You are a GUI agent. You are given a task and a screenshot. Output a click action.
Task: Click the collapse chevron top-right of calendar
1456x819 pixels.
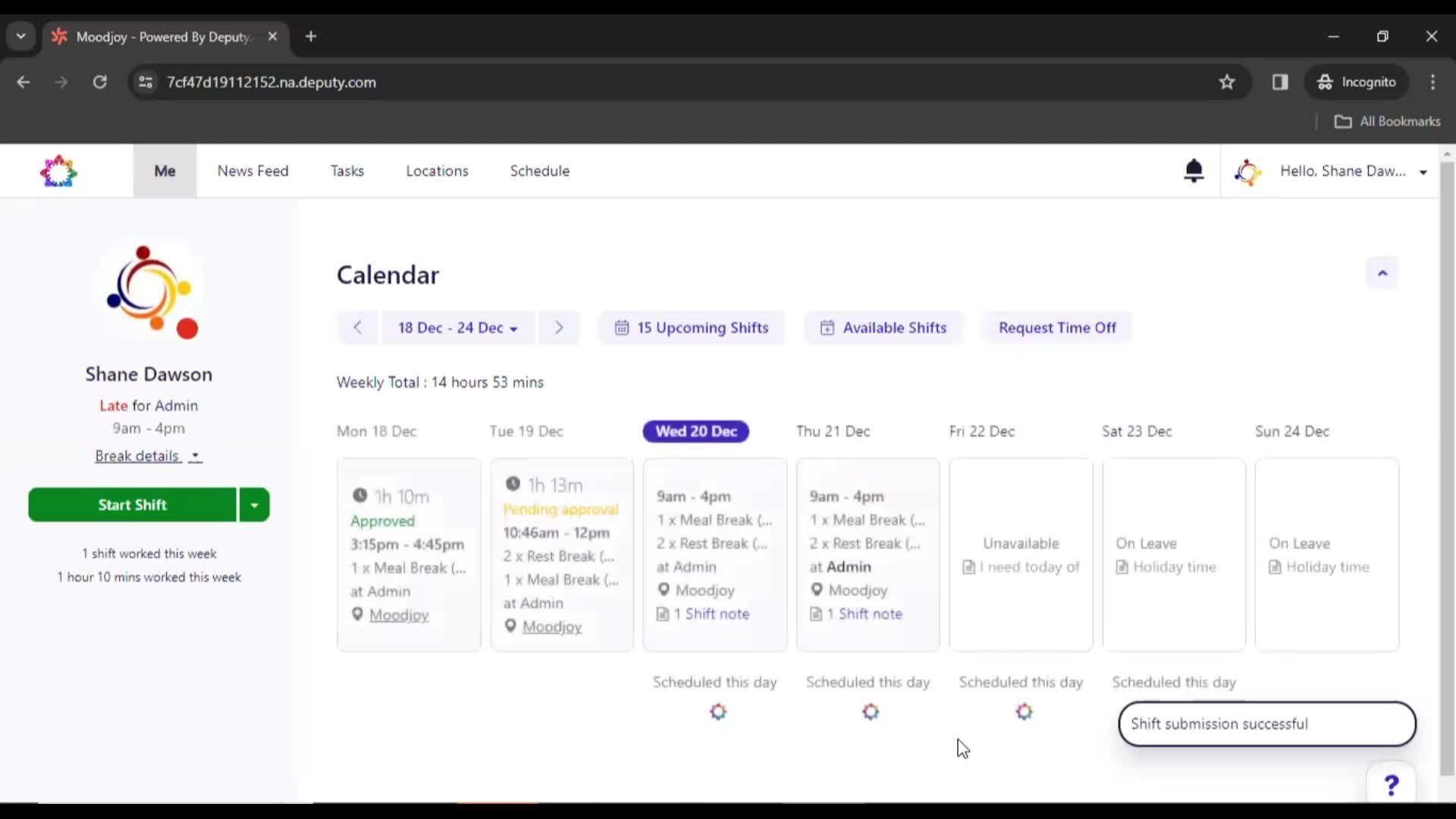(1383, 273)
